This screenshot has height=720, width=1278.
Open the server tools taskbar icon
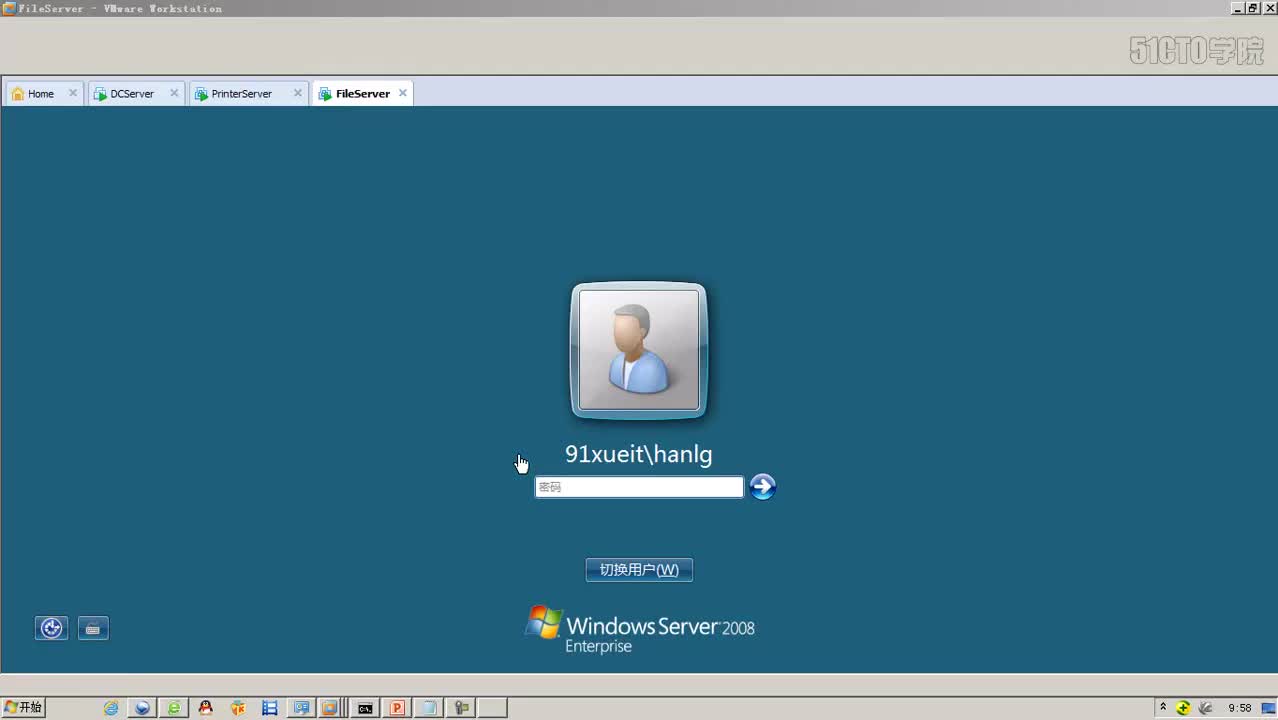point(461,708)
